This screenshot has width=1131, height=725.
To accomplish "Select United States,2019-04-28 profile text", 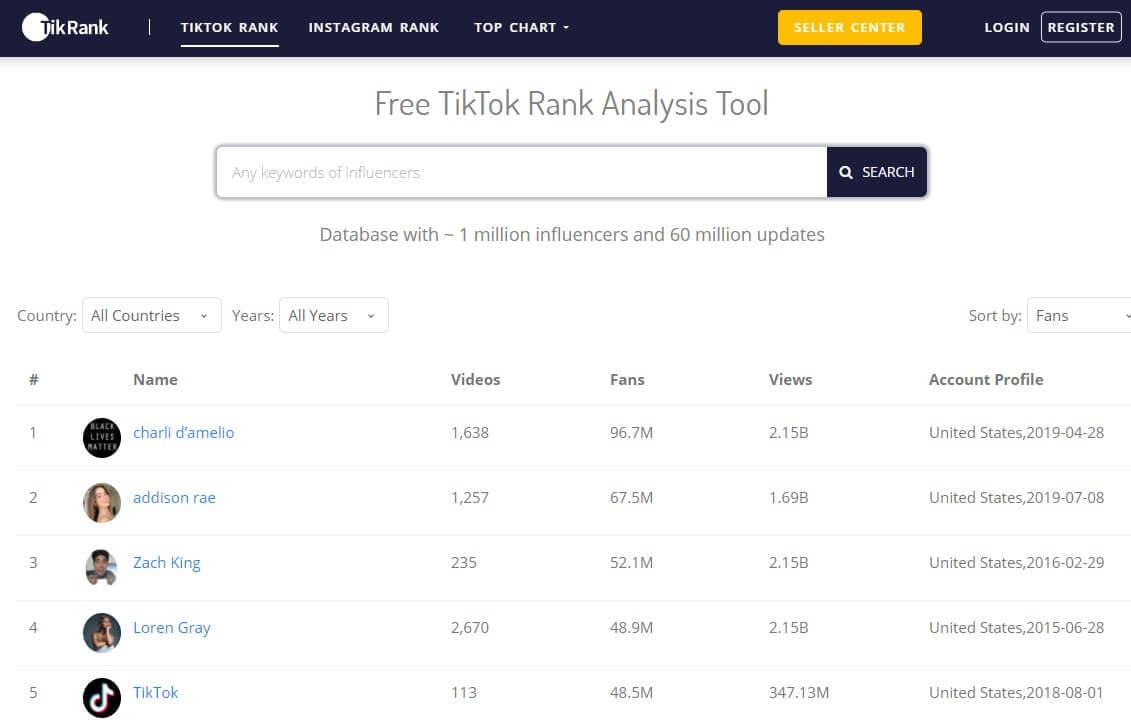I will pyautogui.click(x=1016, y=432).
